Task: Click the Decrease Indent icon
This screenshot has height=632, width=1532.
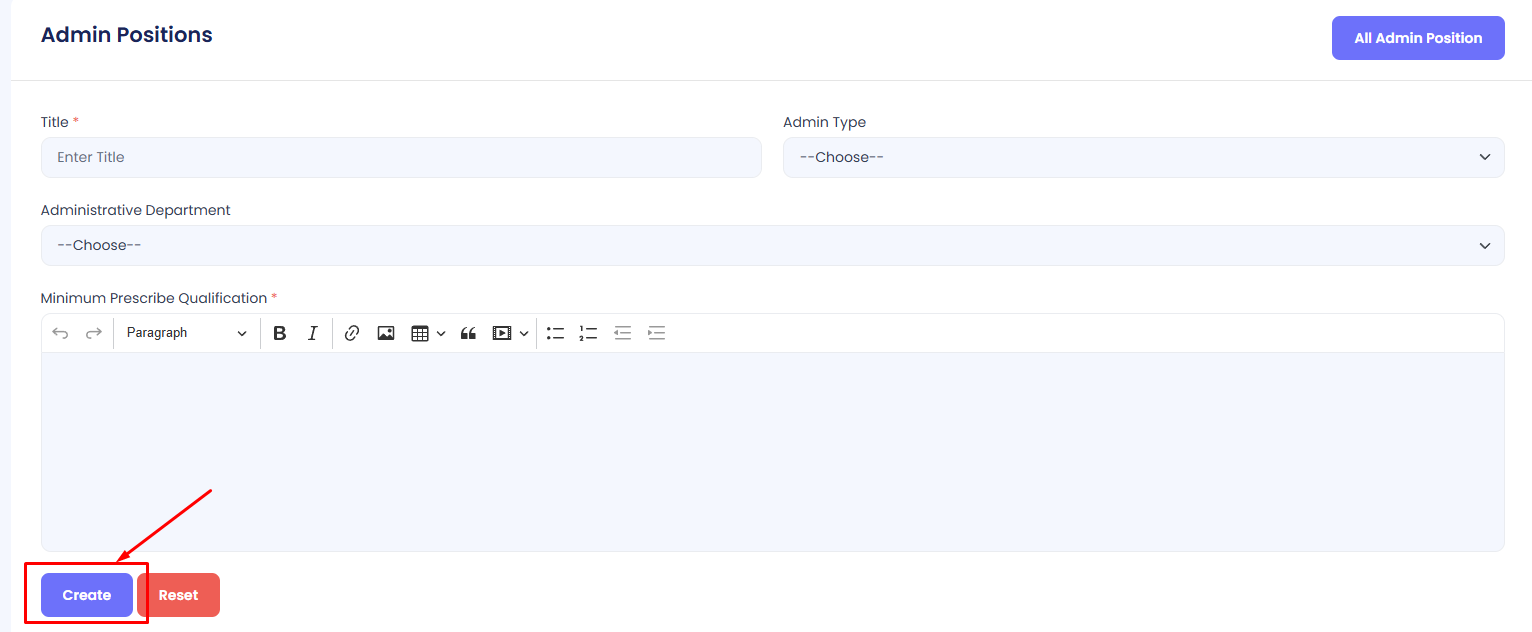Action: tap(622, 333)
